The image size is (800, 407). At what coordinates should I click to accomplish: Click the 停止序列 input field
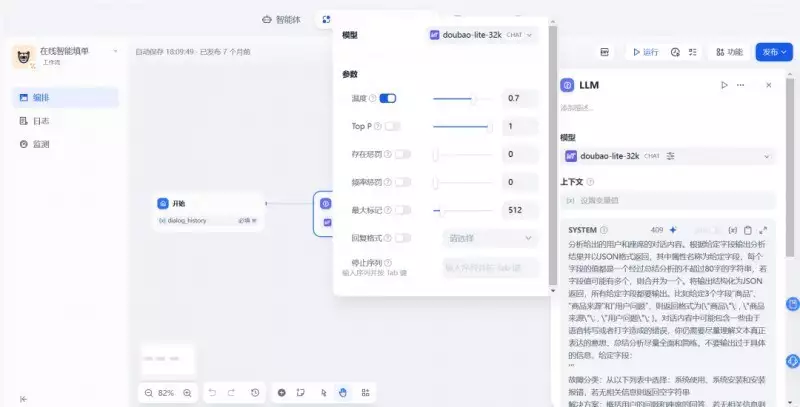pos(490,267)
